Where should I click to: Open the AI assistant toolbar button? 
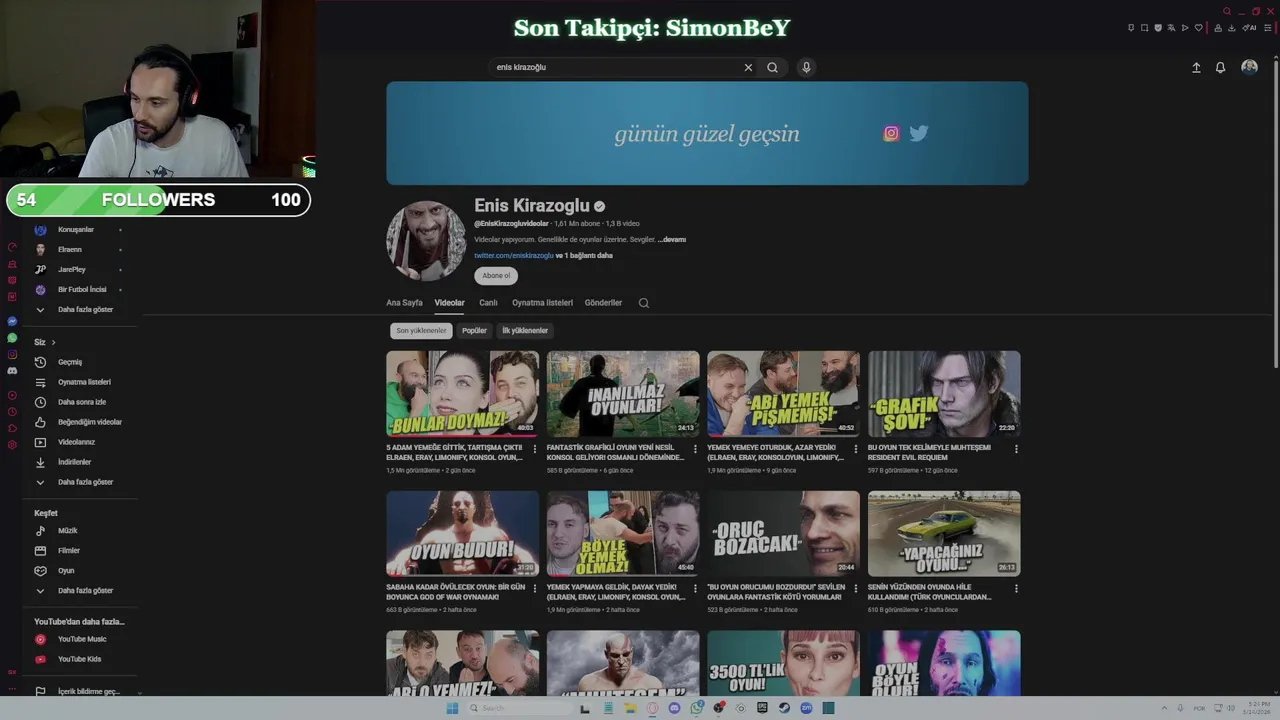pyautogui.click(x=1249, y=28)
